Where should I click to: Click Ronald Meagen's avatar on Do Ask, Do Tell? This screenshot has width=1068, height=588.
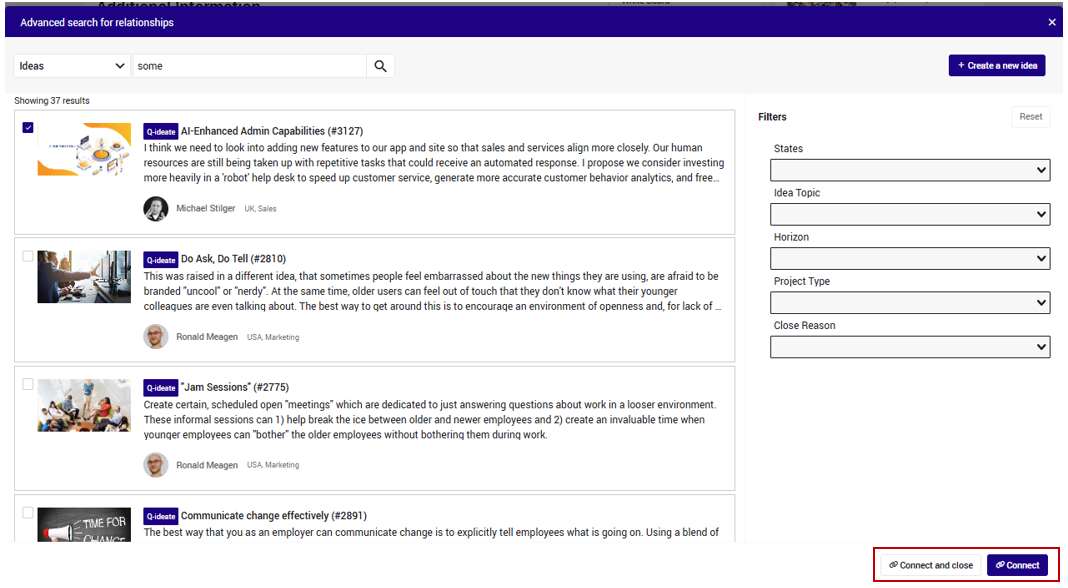156,337
